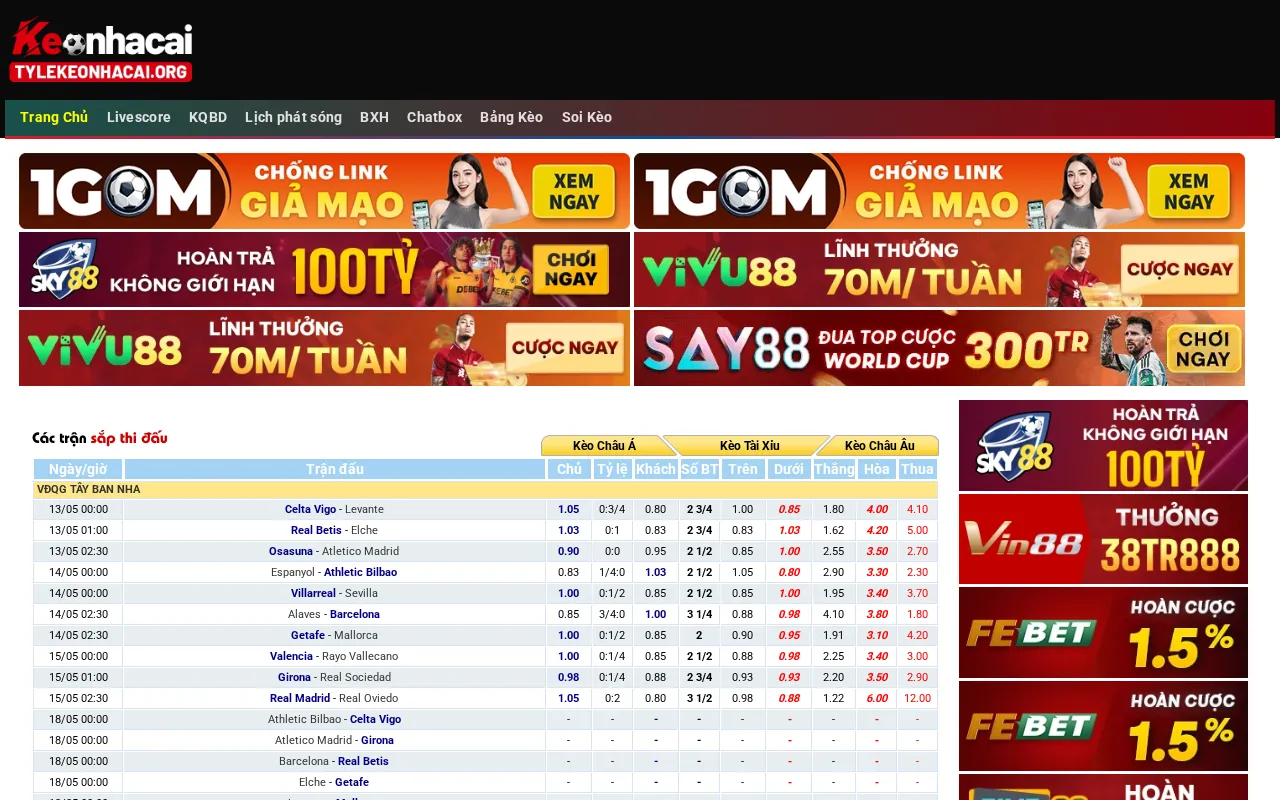1280x800 pixels.
Task: Click the Vin88 38TR888 sidebar ad
Action: [x=1103, y=539]
